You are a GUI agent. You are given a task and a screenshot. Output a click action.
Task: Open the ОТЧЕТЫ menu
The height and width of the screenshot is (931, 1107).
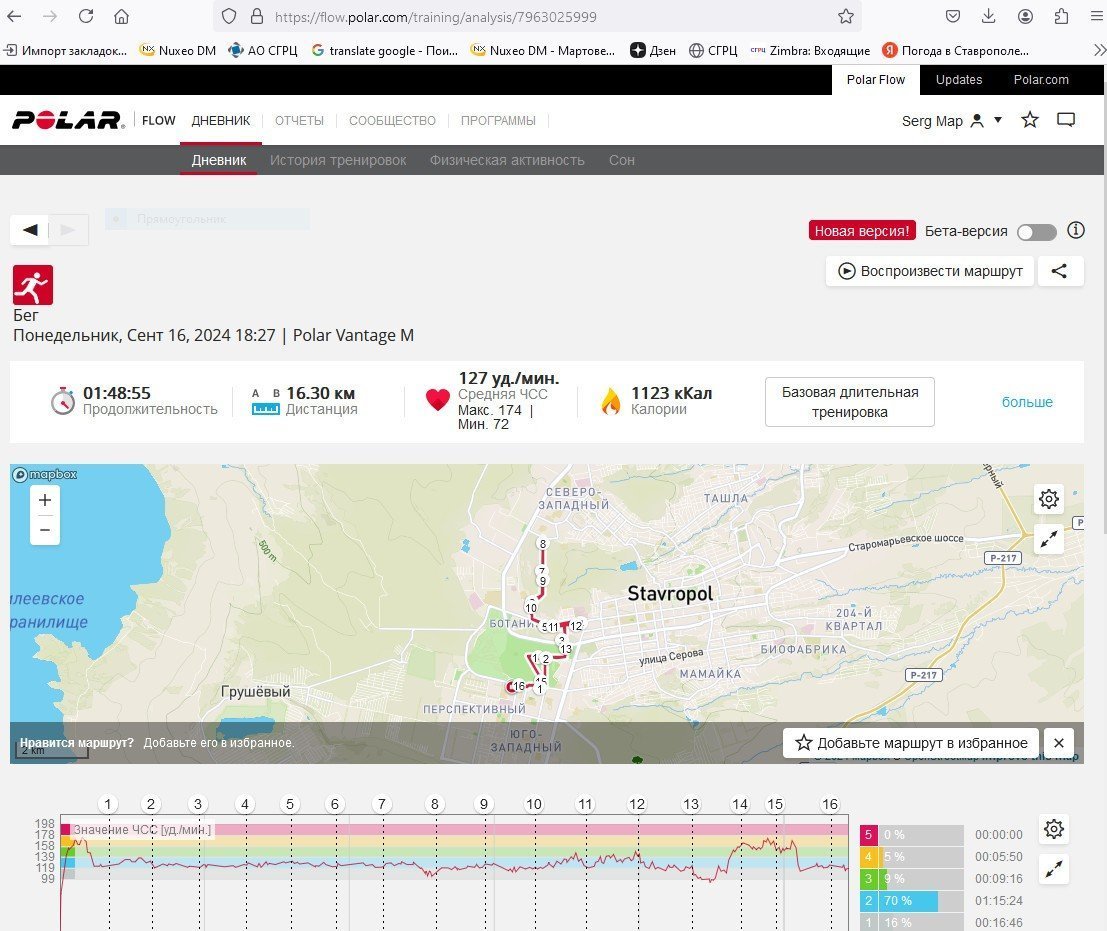pyautogui.click(x=299, y=121)
